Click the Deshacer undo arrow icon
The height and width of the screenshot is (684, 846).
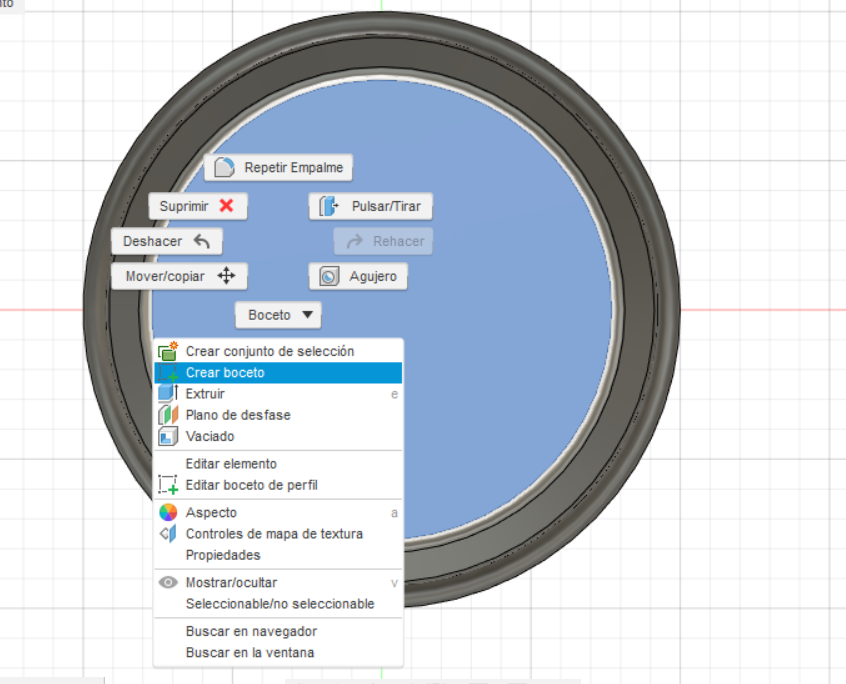(x=202, y=241)
